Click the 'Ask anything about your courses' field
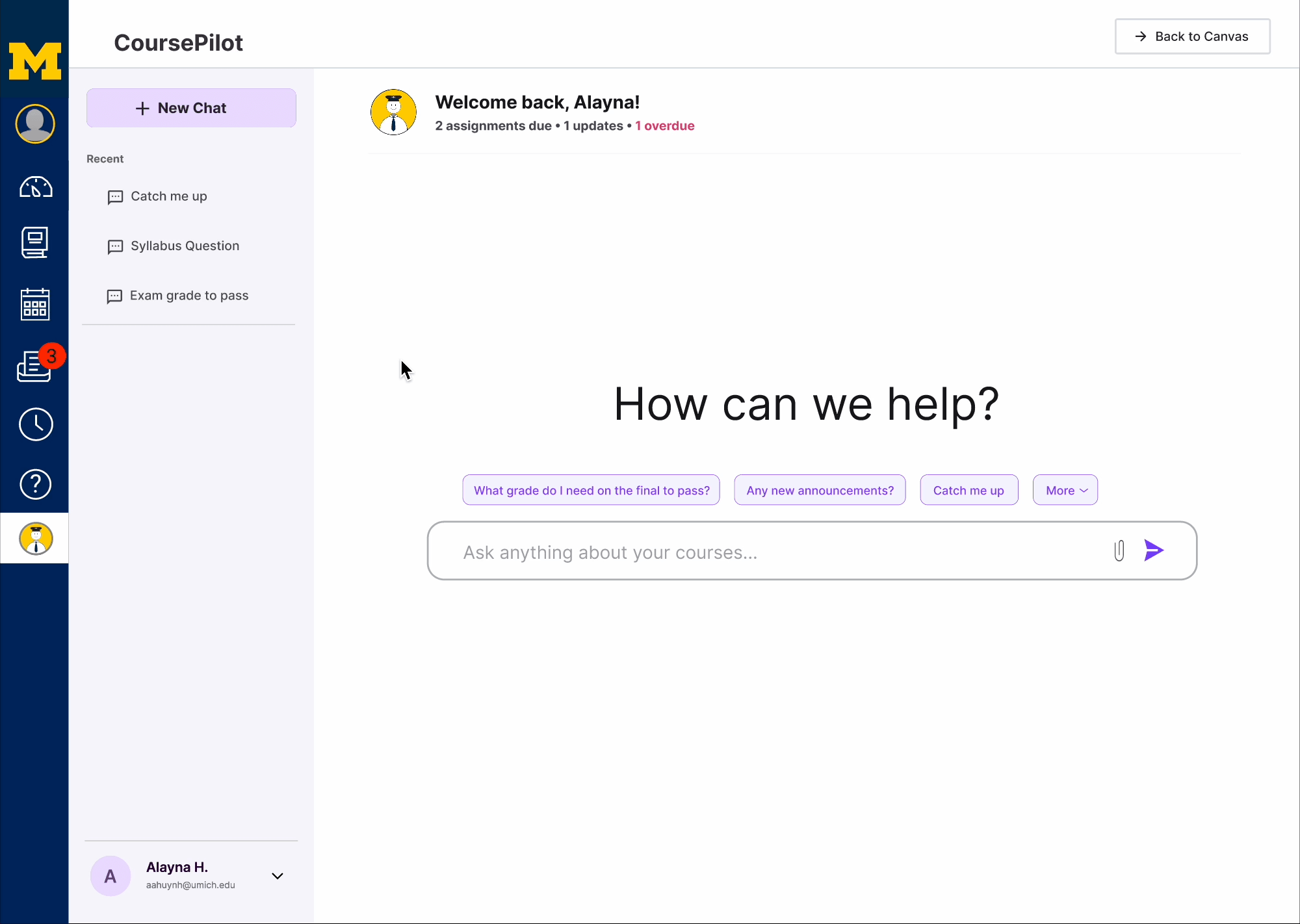This screenshot has width=1300, height=924. tap(812, 550)
